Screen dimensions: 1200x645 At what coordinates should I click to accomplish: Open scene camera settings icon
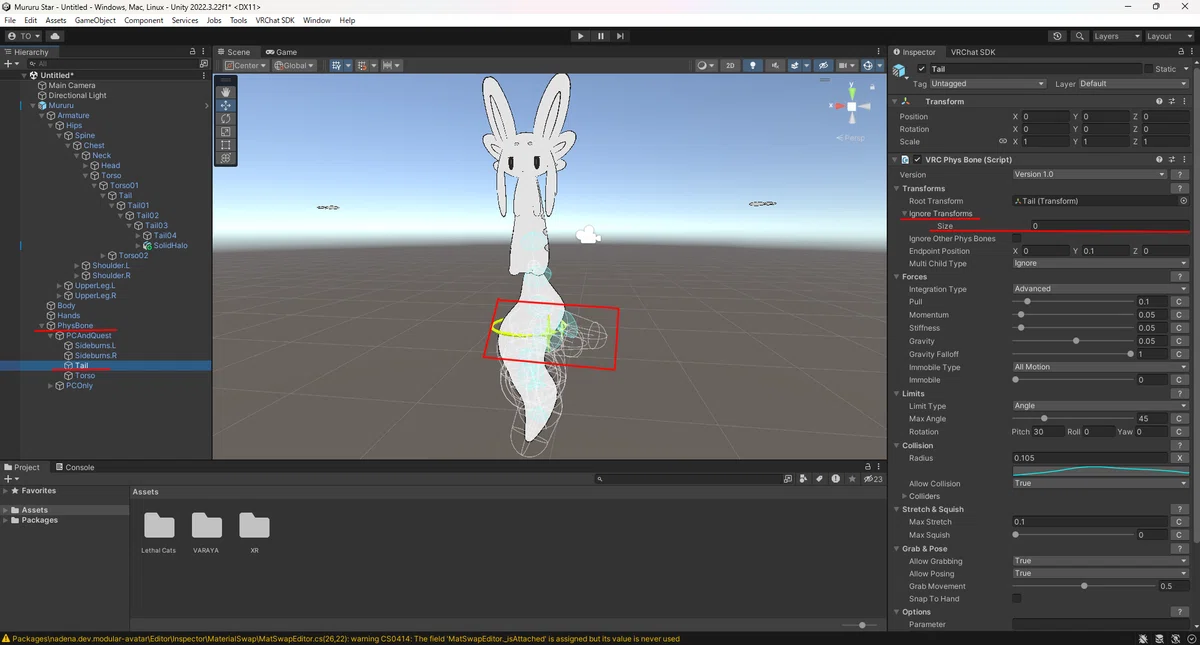coord(845,65)
